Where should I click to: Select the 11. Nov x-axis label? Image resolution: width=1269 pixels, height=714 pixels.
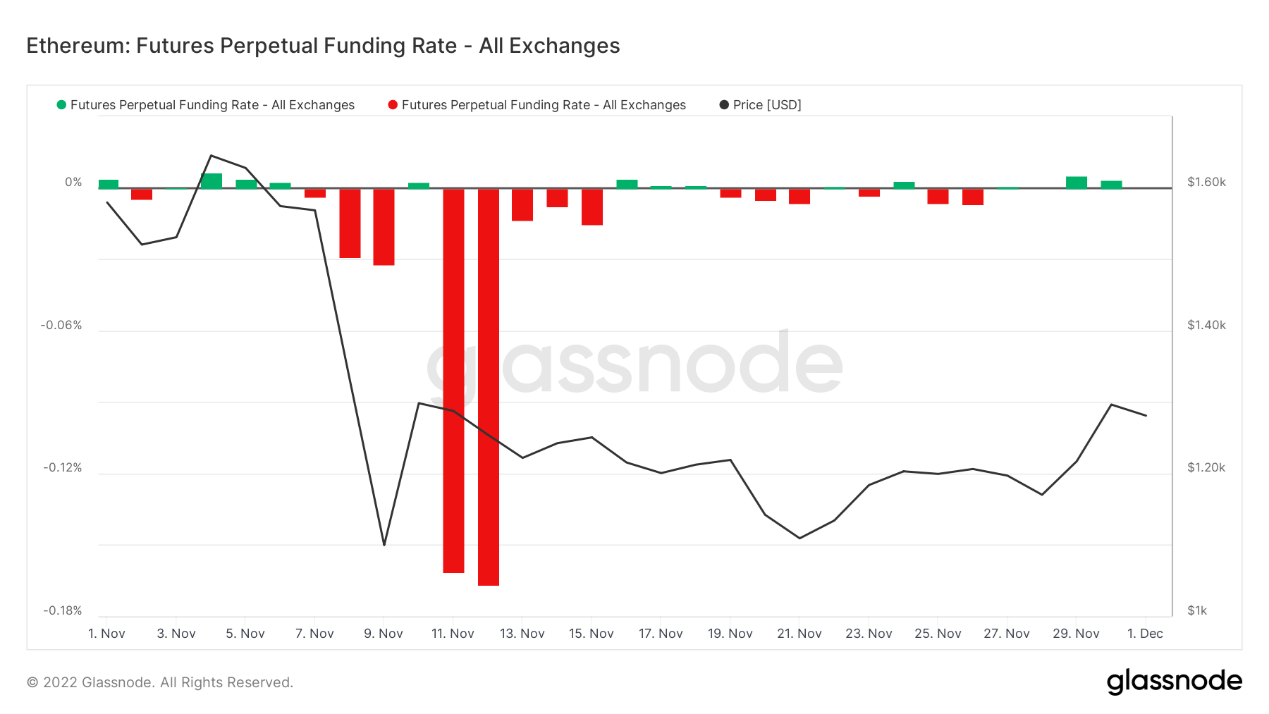(x=452, y=634)
